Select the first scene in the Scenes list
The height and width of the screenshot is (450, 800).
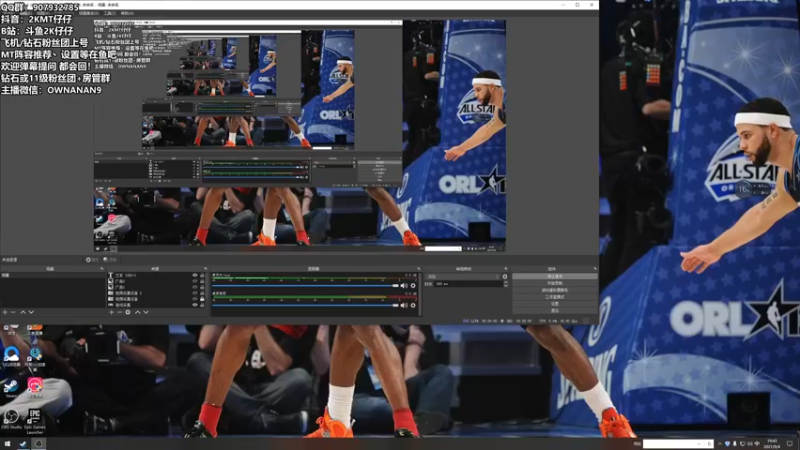[x=52, y=276]
